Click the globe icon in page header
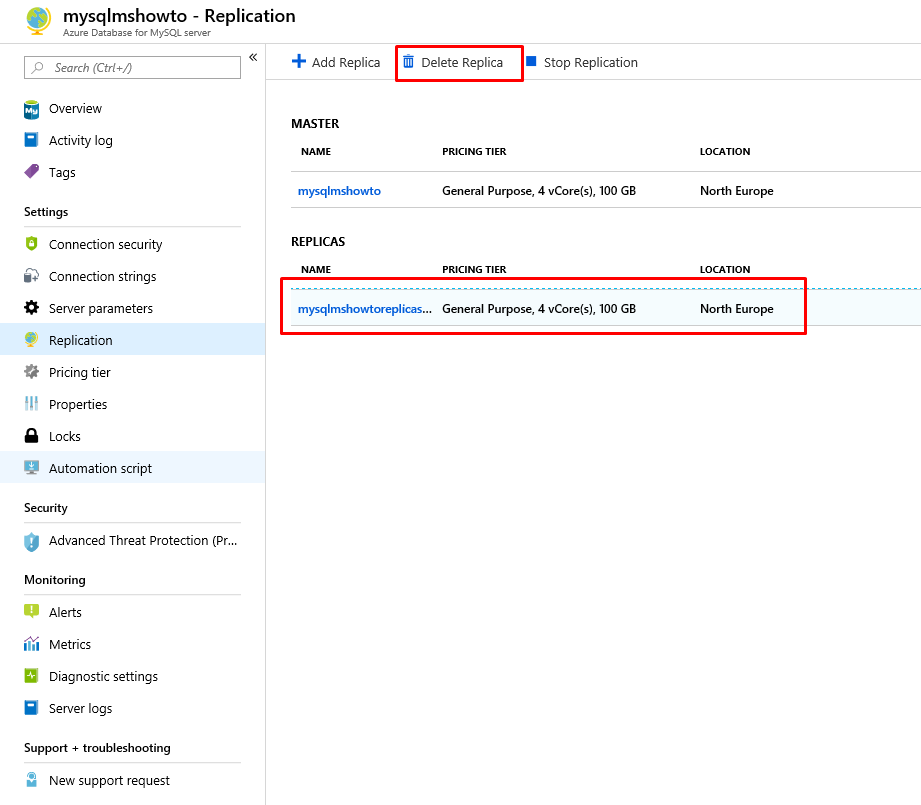 38,20
